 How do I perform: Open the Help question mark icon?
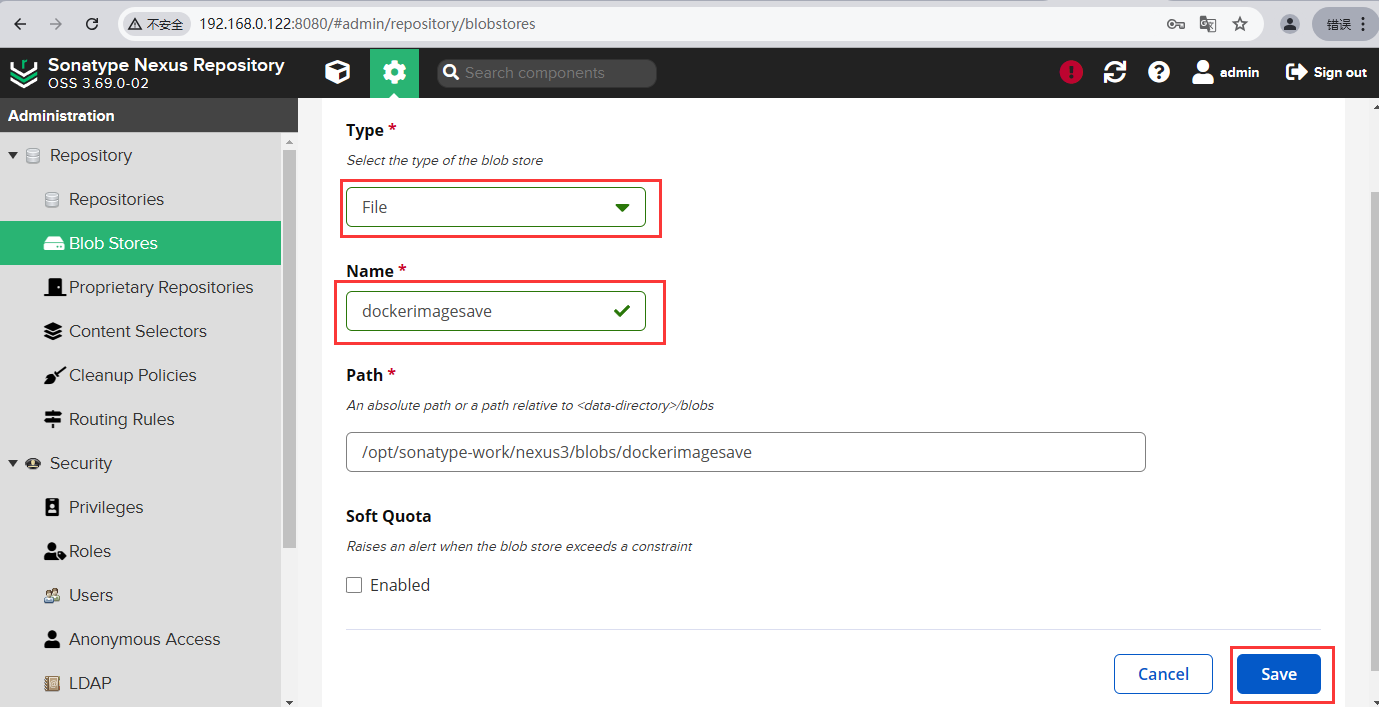[1159, 72]
